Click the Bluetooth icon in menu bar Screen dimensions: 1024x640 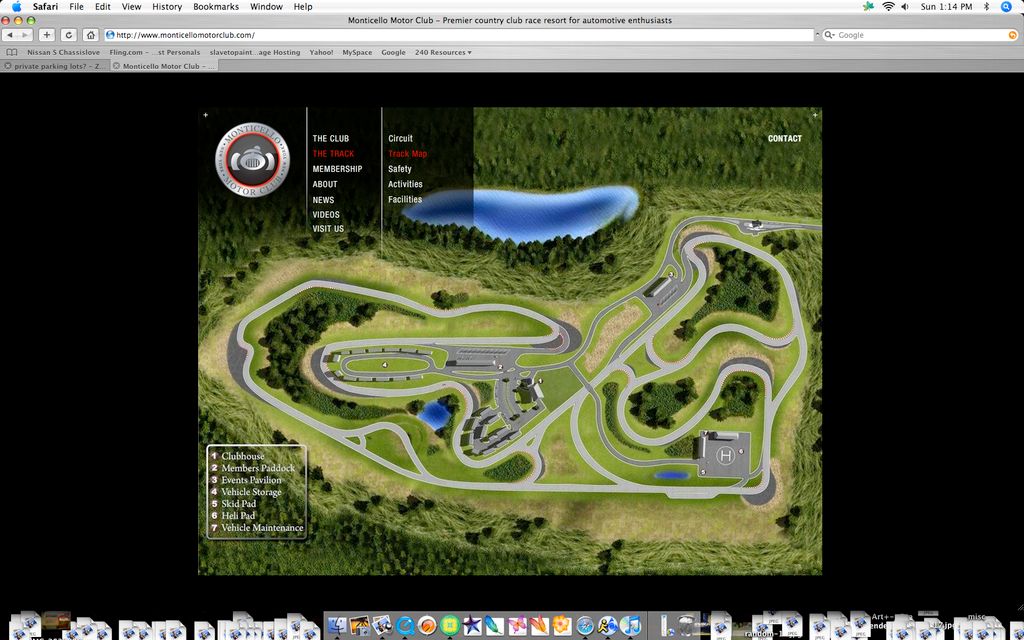tap(987, 7)
